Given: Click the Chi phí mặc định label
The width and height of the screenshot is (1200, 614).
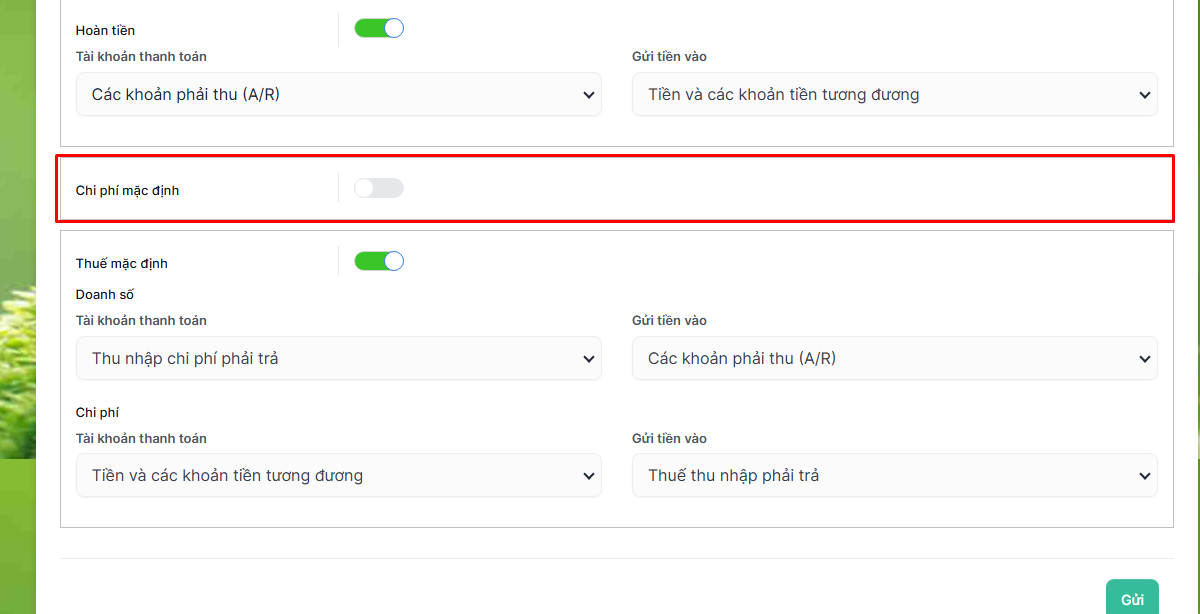Looking at the screenshot, I should [x=127, y=190].
